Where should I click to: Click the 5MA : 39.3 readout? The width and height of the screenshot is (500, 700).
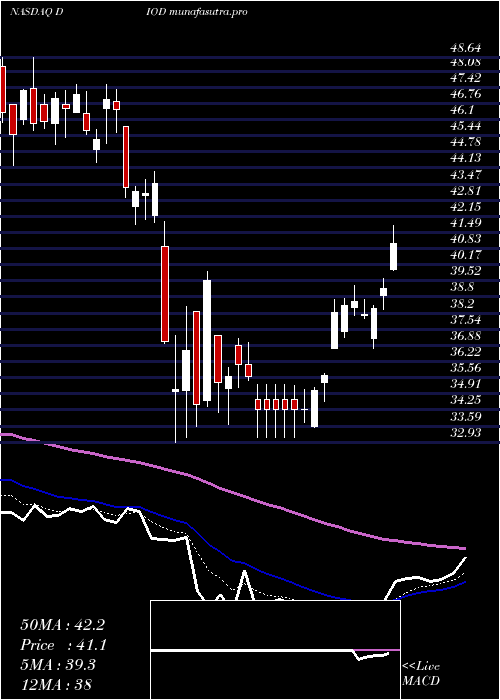(58, 665)
